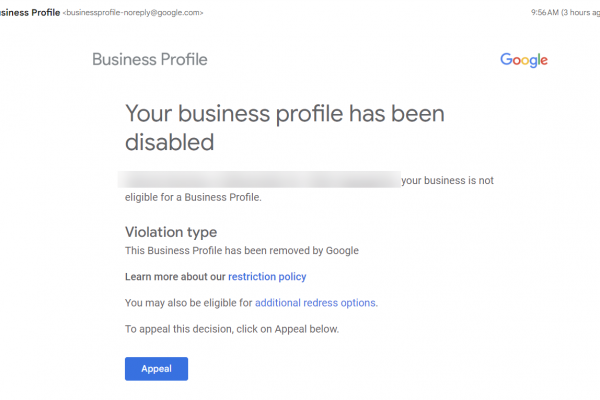Click the businessprofile-noreply@google.com sender address
Image resolution: width=600 pixels, height=400 pixels.
tap(133, 13)
